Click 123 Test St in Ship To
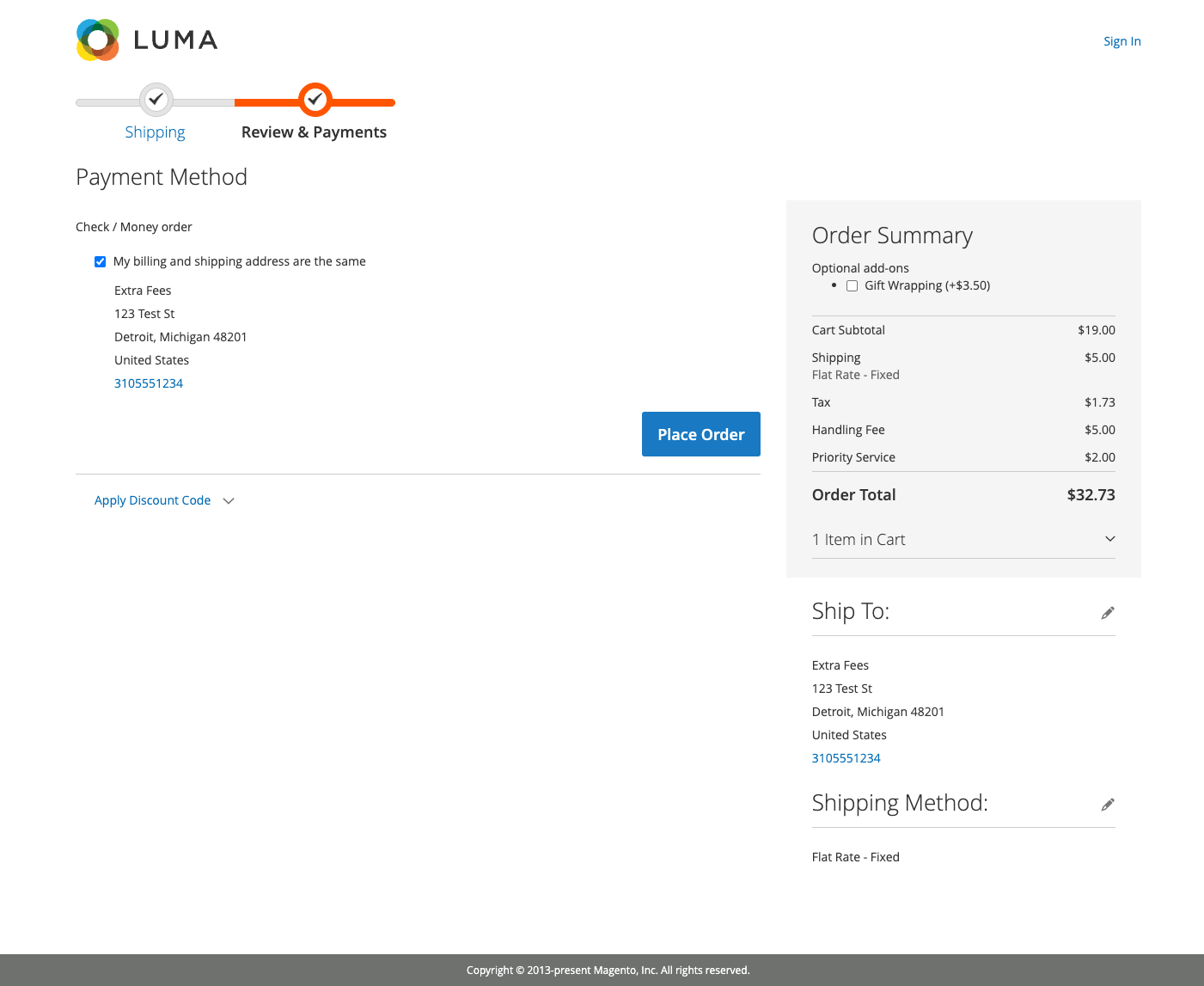The width and height of the screenshot is (1204, 986). click(842, 689)
